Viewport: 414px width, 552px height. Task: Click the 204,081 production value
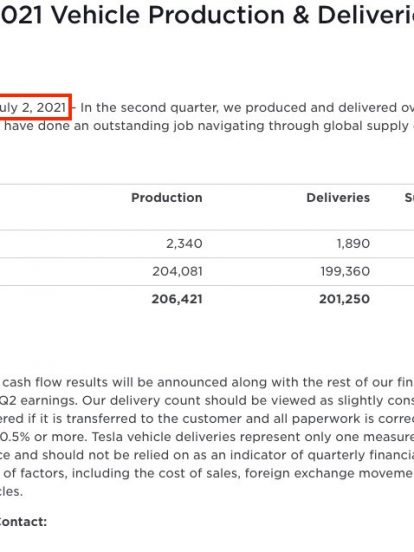pyautogui.click(x=177, y=271)
